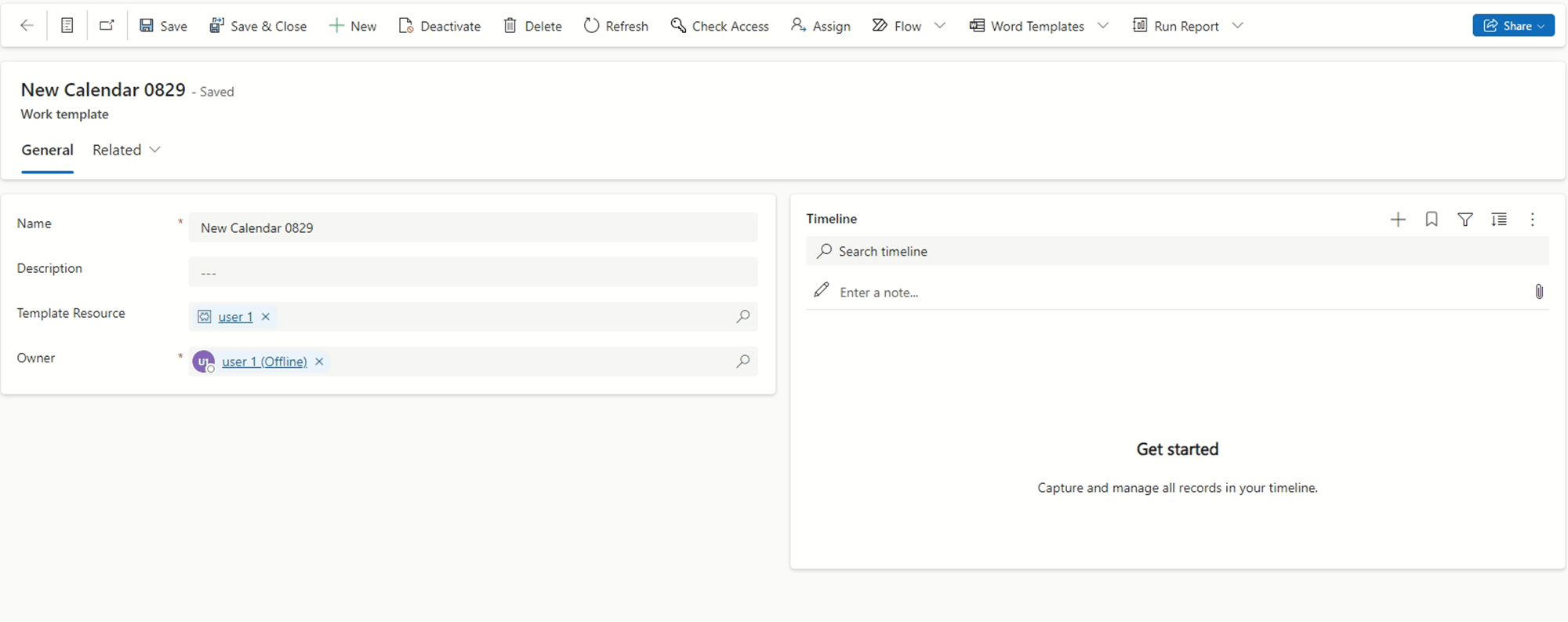
Task: Search Template Resource lookup
Action: click(742, 316)
